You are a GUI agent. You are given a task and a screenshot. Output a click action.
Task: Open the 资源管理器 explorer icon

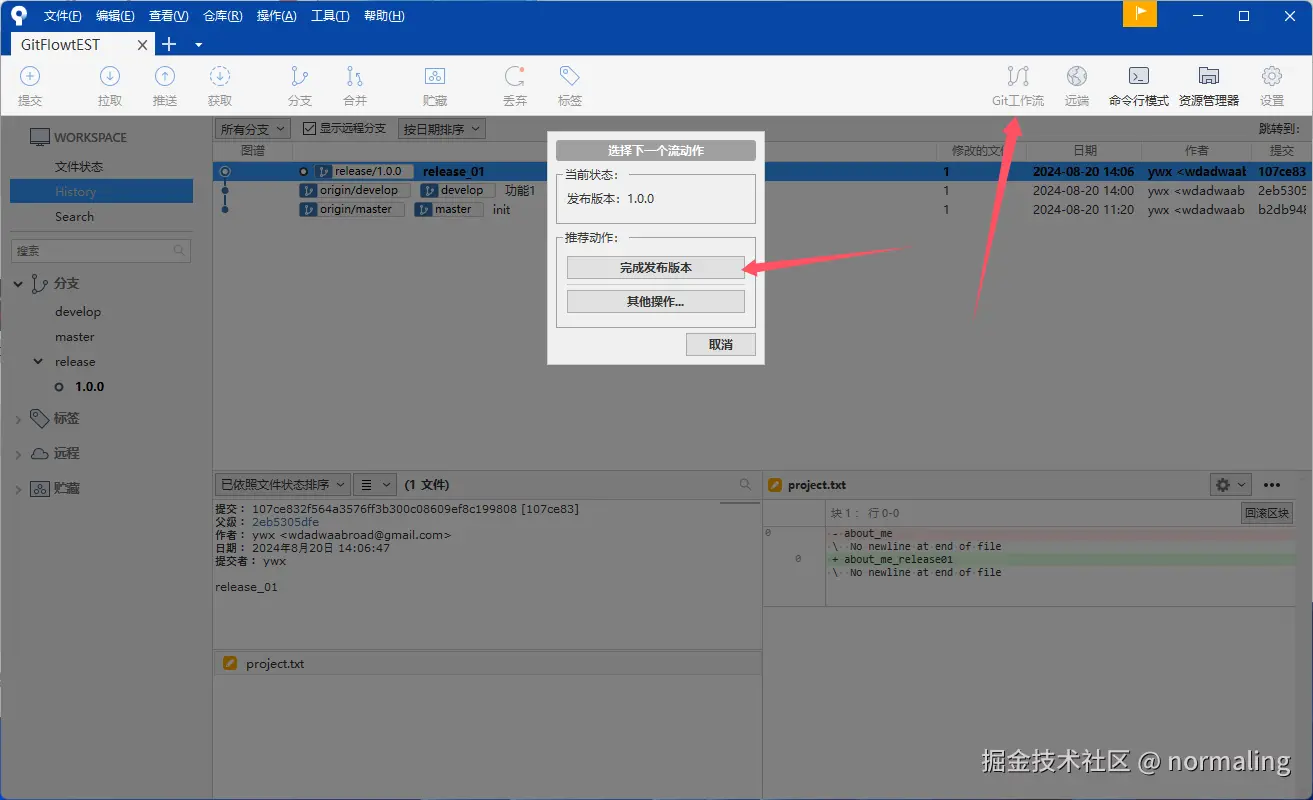(1209, 77)
